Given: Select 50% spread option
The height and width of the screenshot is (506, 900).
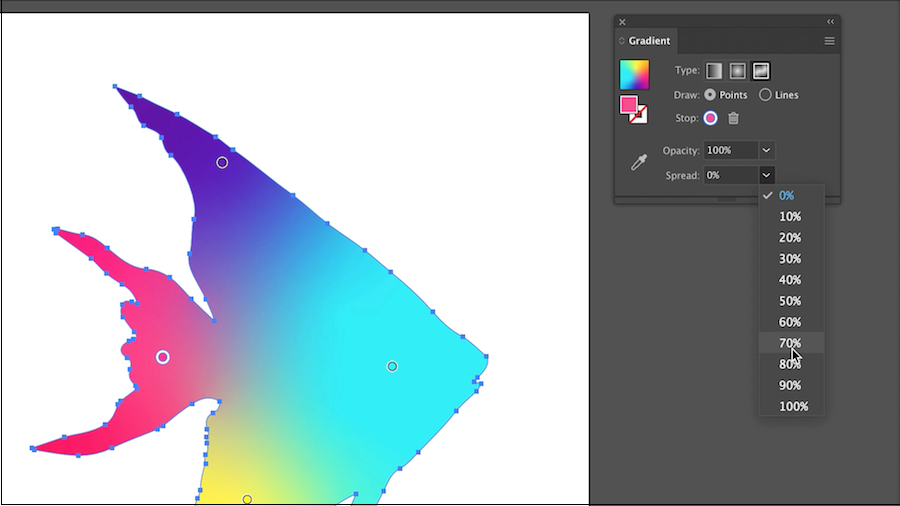Looking at the screenshot, I should 792,301.
